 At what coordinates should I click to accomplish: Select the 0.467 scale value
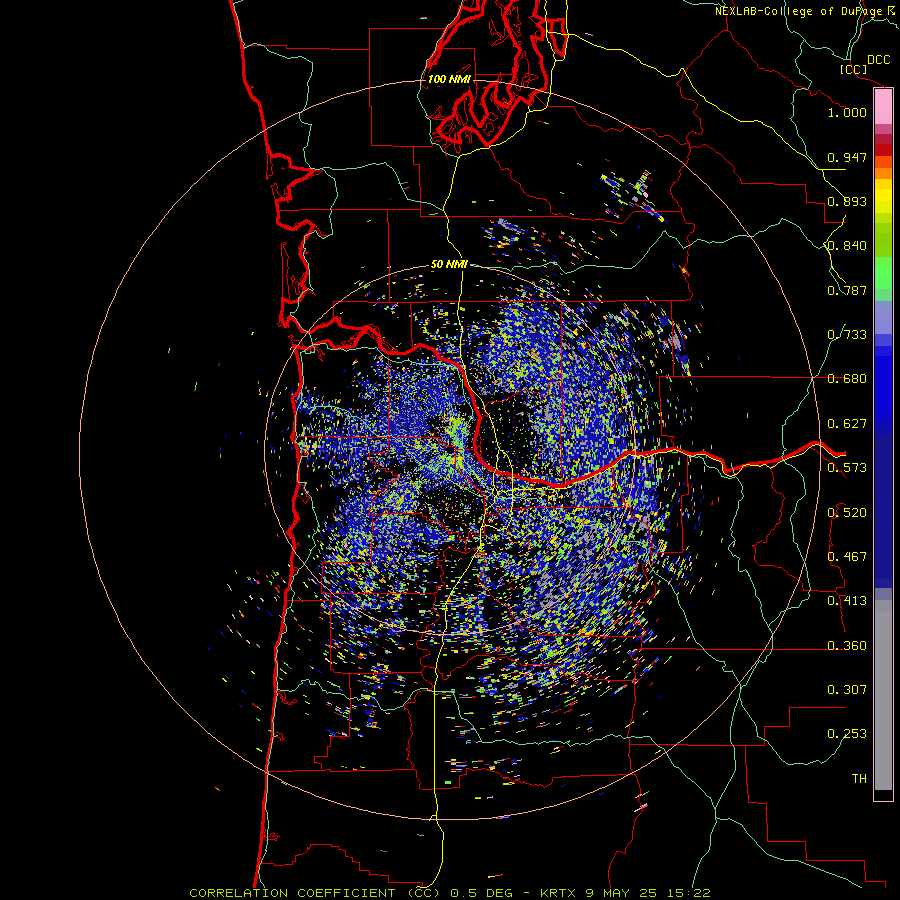tap(847, 557)
